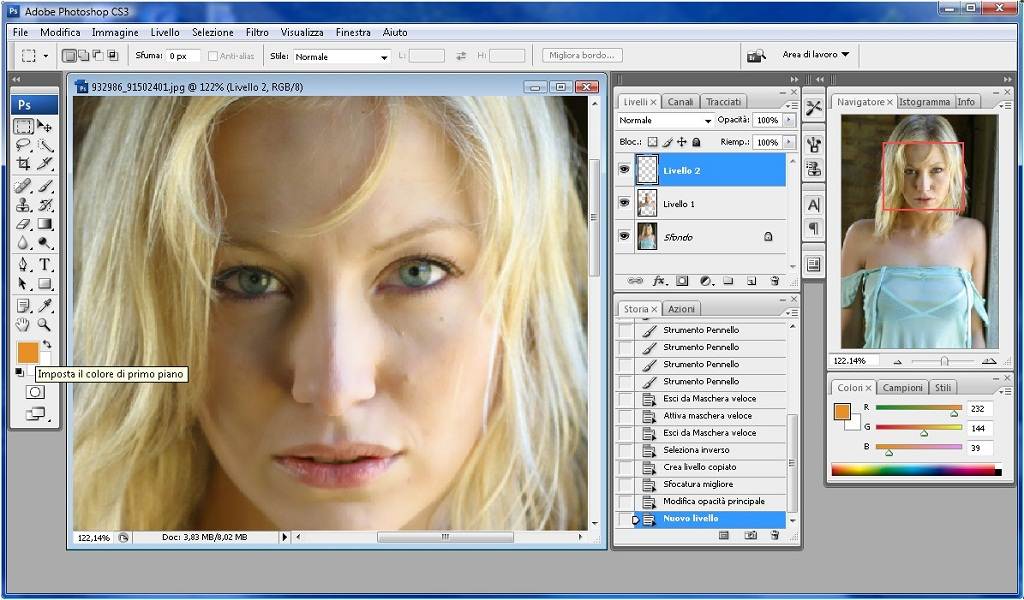This screenshot has width=1024, height=600.
Task: Expand the Stile dropdown in options bar
Action: click(x=341, y=57)
